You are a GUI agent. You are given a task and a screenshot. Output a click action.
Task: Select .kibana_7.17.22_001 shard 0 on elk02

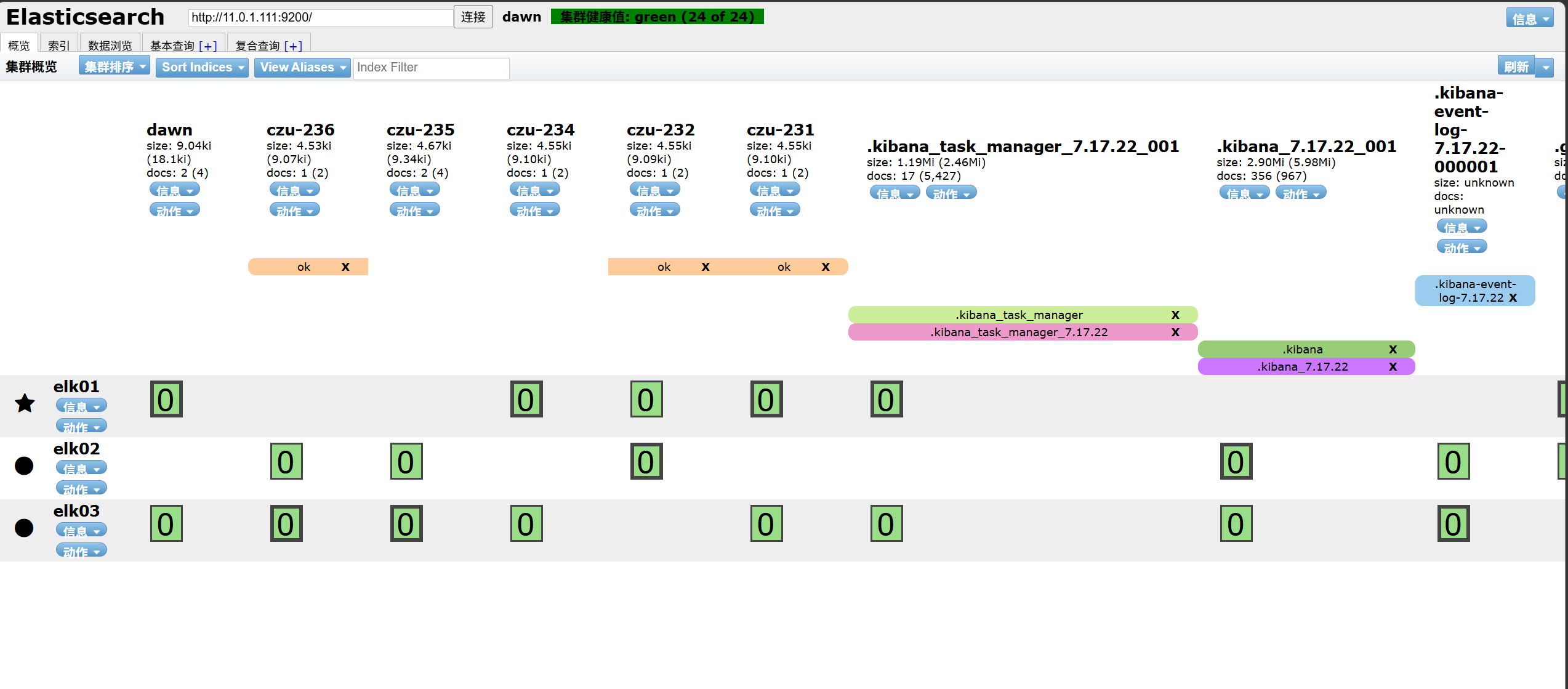1236,462
